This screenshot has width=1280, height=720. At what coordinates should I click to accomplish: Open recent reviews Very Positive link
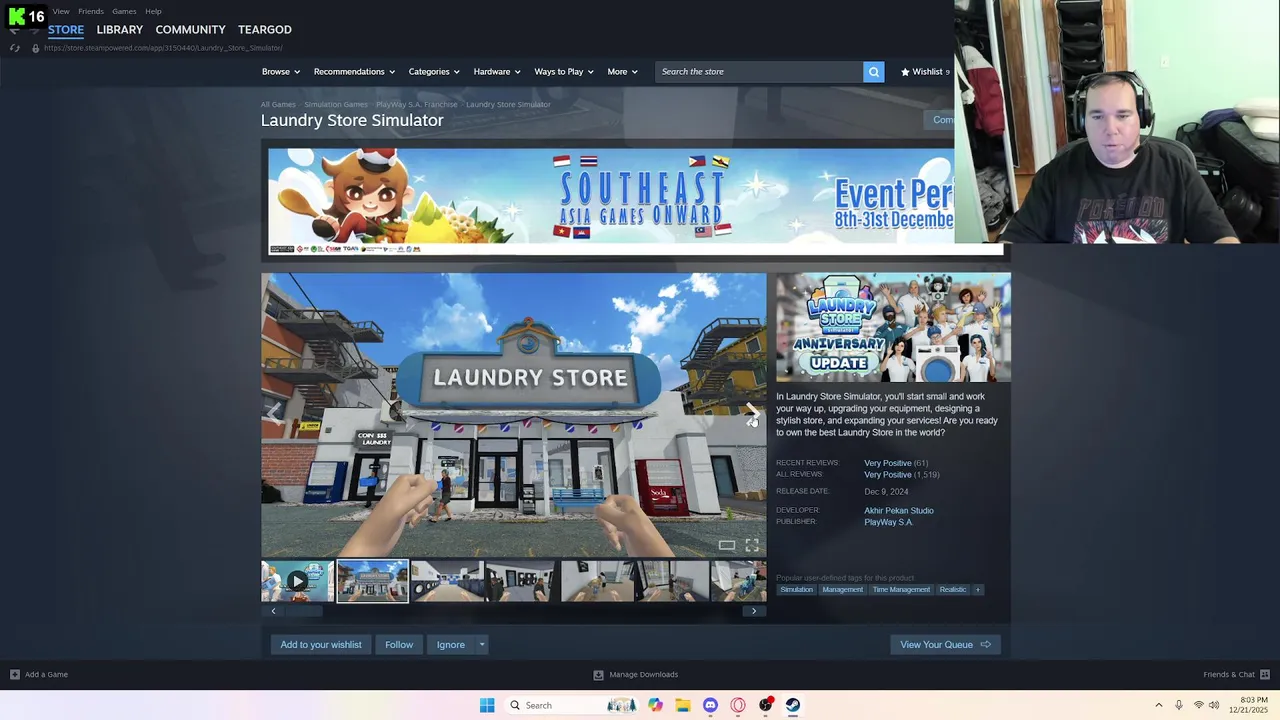point(888,463)
